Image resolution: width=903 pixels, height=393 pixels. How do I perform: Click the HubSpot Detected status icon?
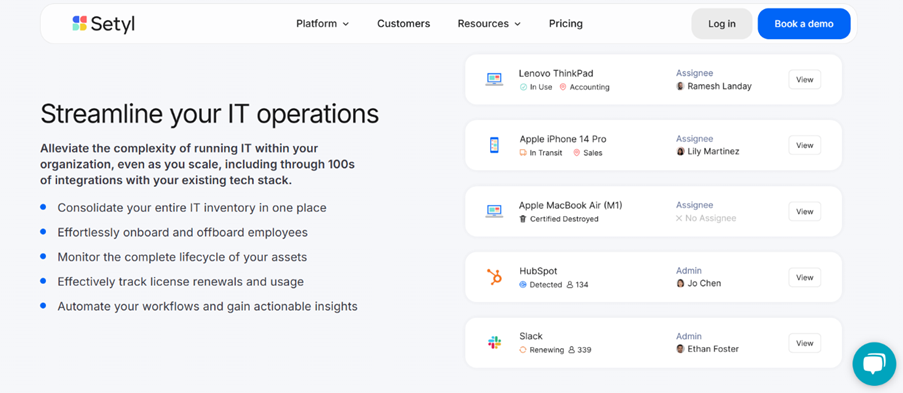pyautogui.click(x=523, y=285)
